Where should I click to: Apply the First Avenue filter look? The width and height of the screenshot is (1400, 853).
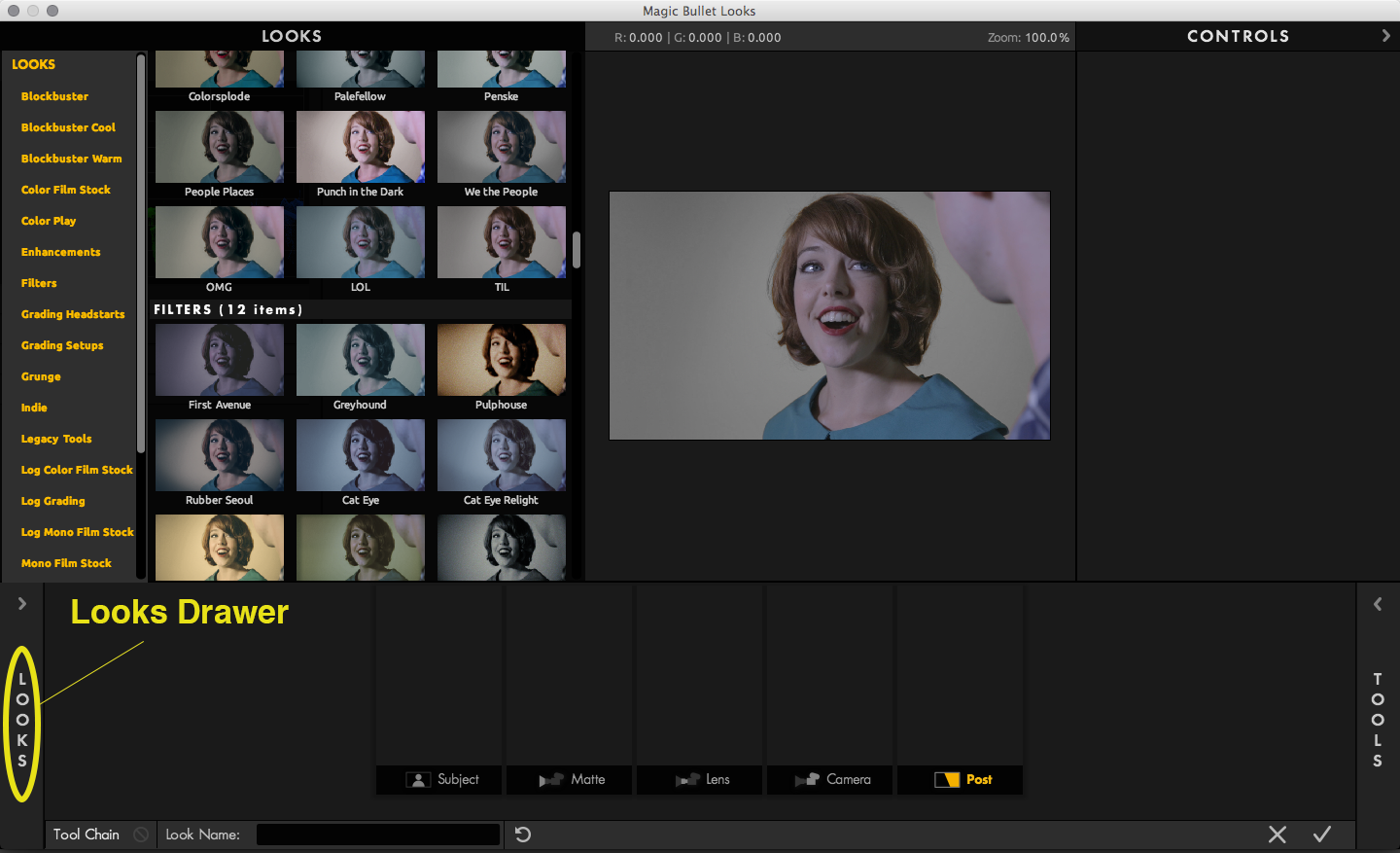(220, 360)
